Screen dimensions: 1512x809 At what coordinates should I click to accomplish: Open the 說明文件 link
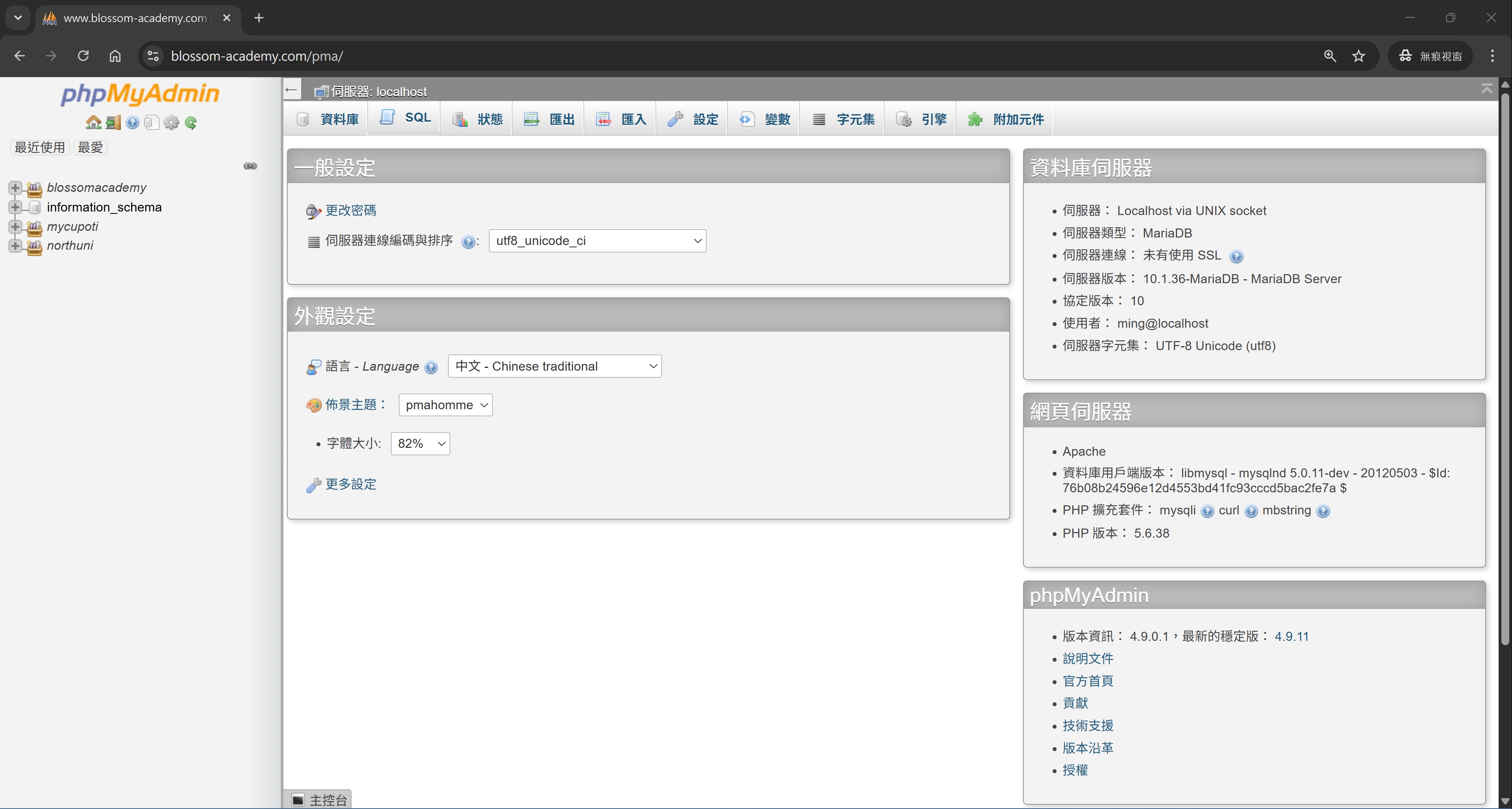1088,659
